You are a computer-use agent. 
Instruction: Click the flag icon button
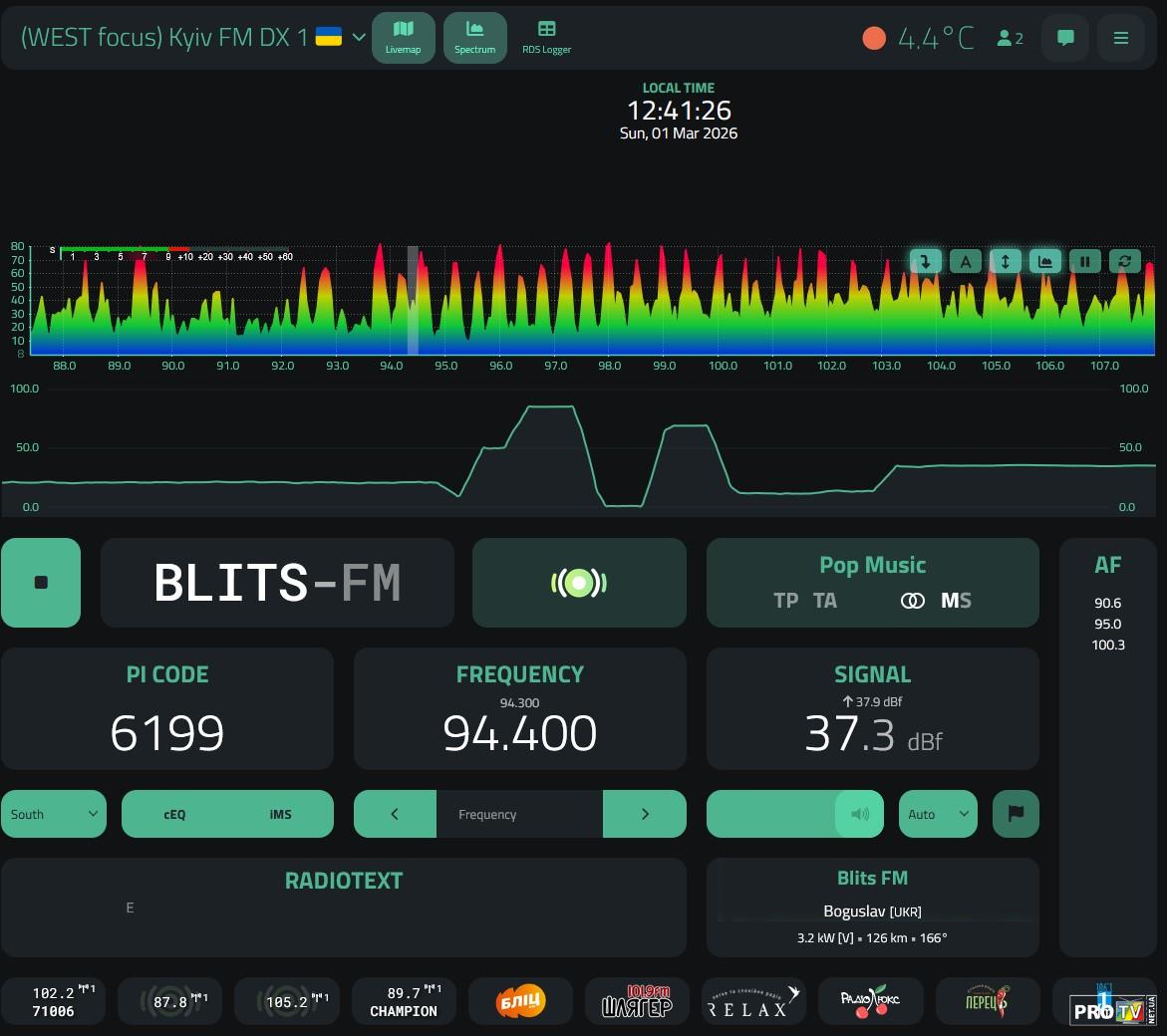pos(1016,814)
